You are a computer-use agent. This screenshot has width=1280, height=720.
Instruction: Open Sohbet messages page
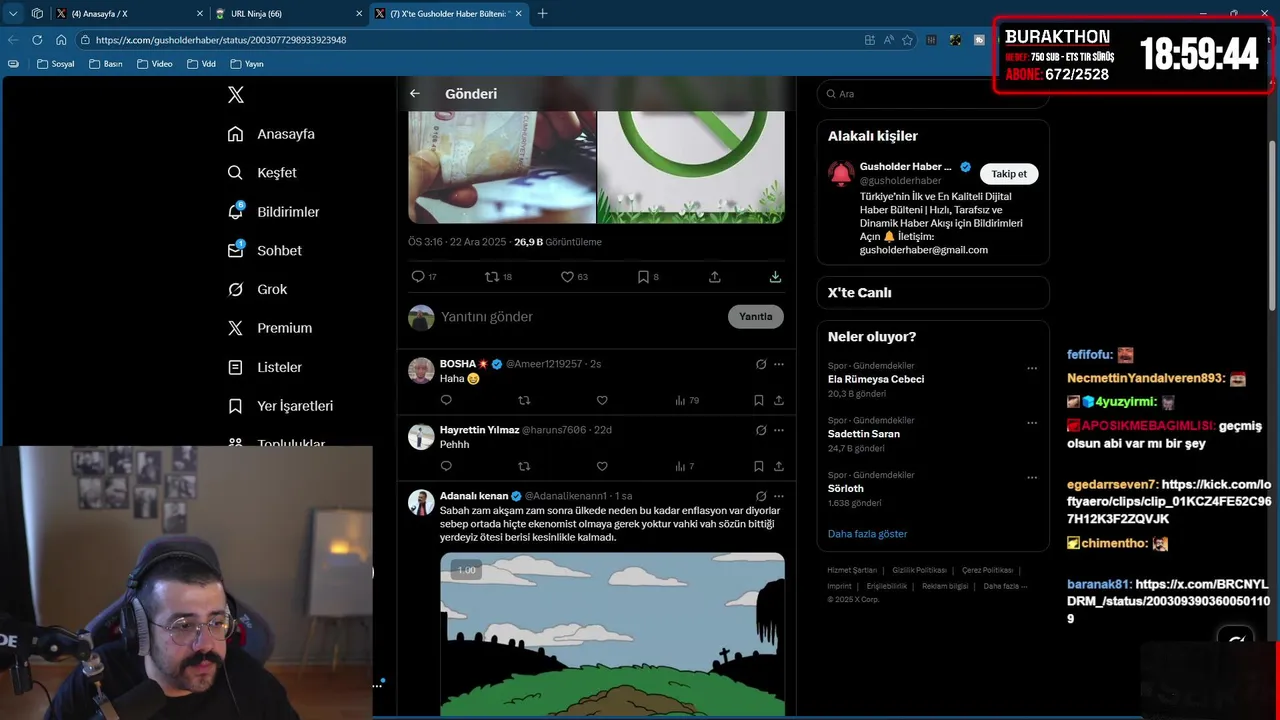pyautogui.click(x=264, y=251)
